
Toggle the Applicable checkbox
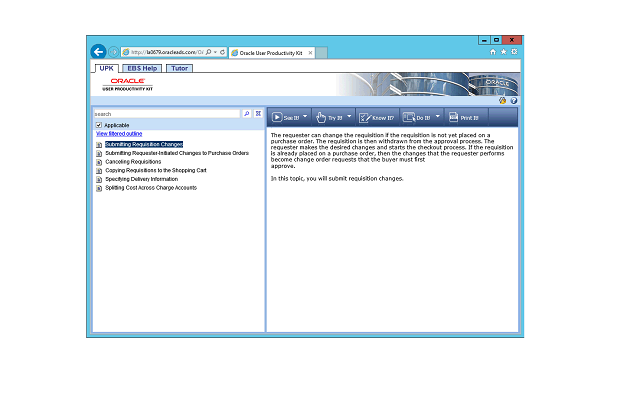[x=98, y=125]
